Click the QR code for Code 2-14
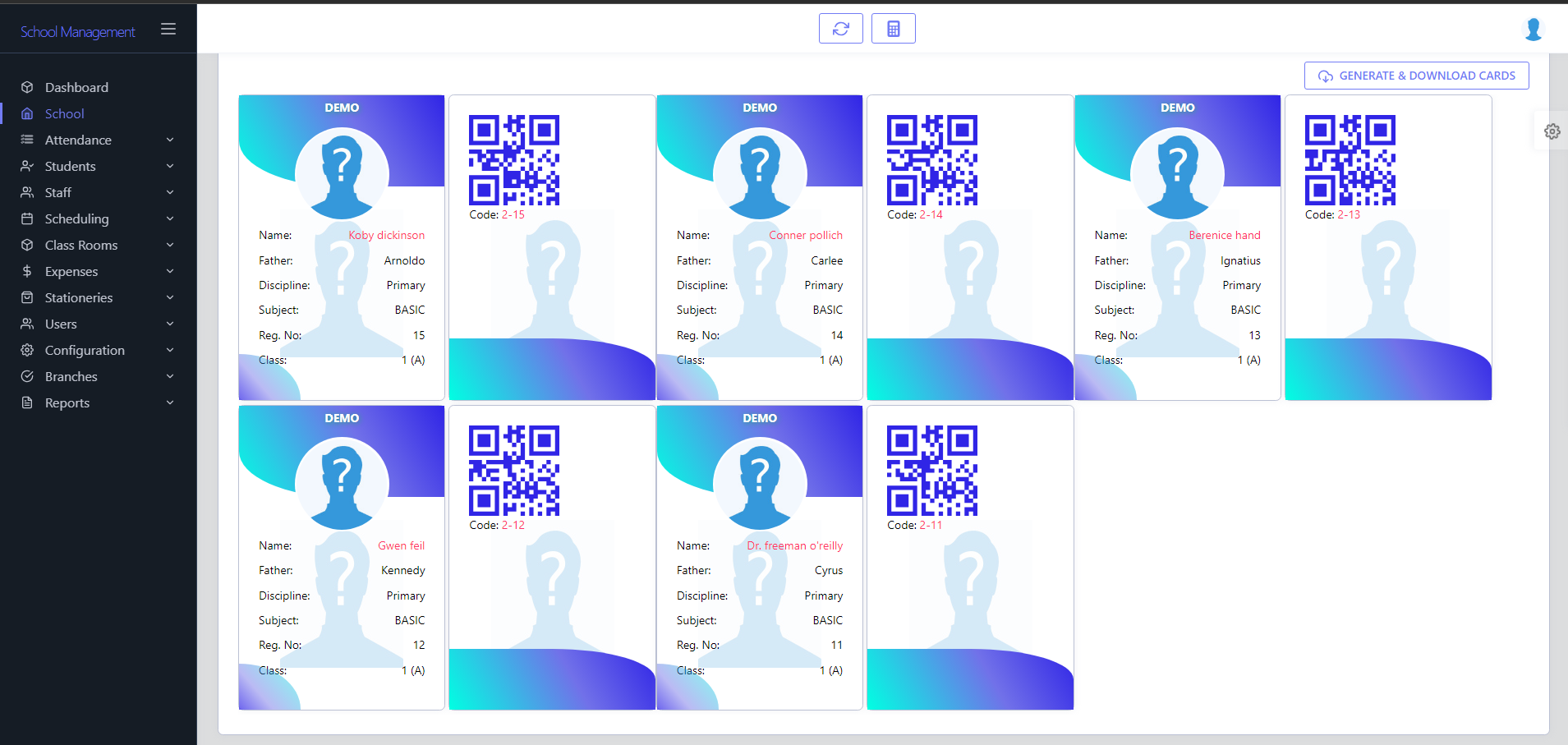This screenshot has width=1568, height=745. click(x=932, y=160)
